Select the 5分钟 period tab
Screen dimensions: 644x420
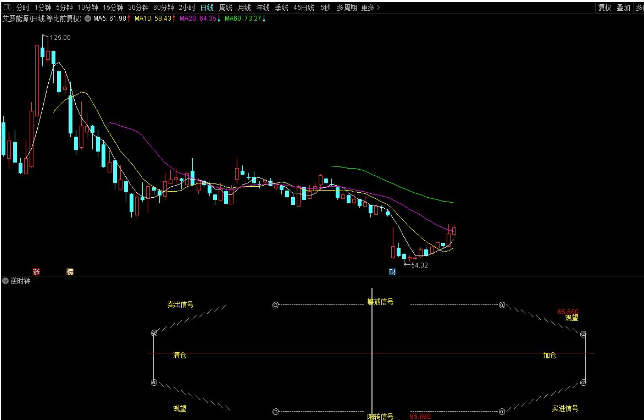click(x=64, y=7)
